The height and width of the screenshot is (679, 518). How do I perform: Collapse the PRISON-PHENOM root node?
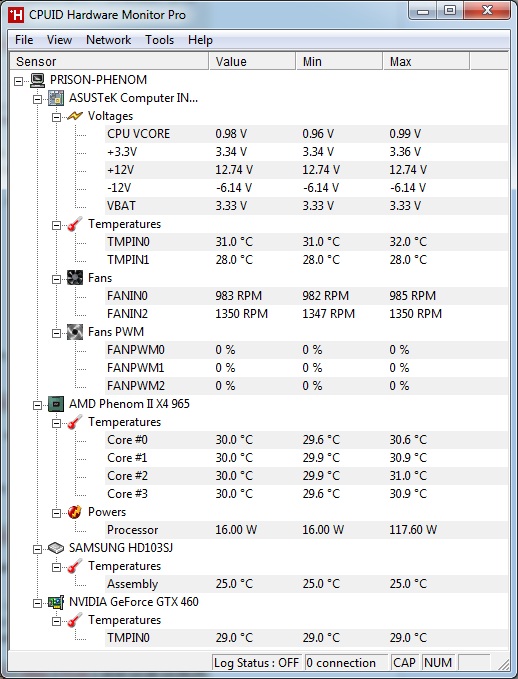(19, 81)
